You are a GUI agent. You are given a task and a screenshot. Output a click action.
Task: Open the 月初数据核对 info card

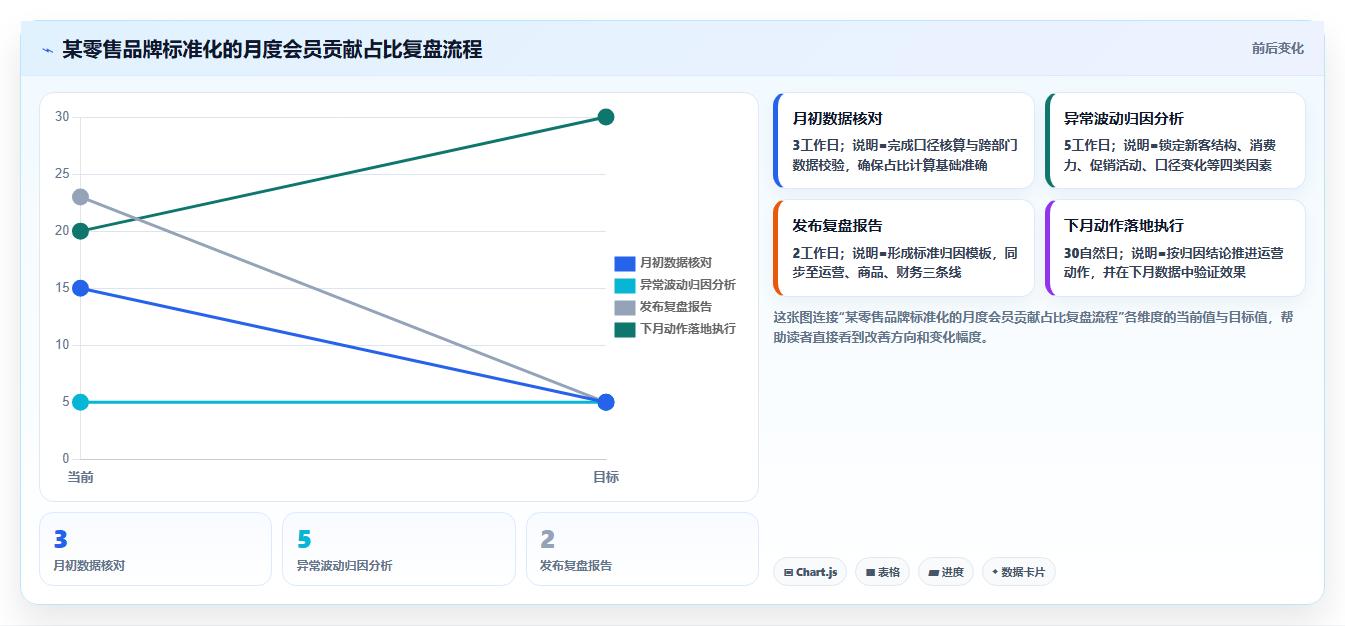(904, 141)
